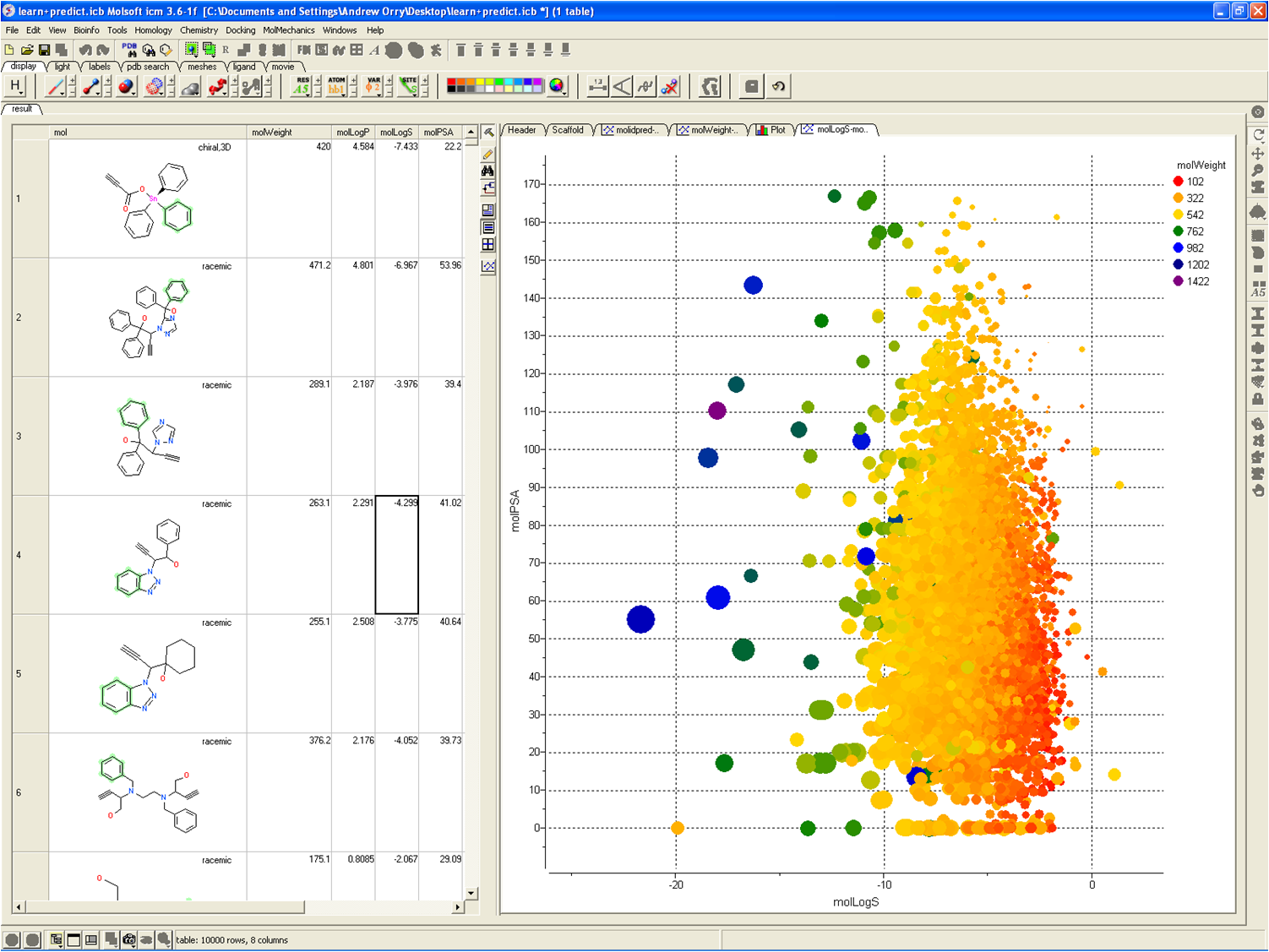Click the pencil edit table icon
Viewport: 1269px width, 952px height.
(488, 154)
